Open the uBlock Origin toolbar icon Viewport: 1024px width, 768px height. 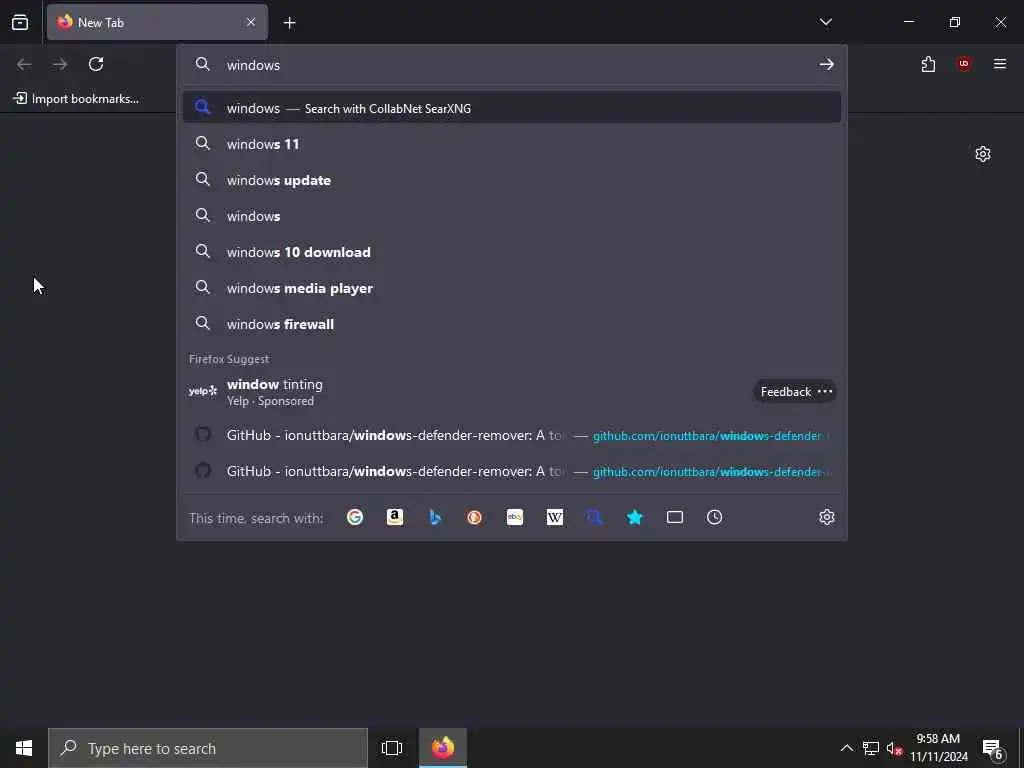click(964, 64)
